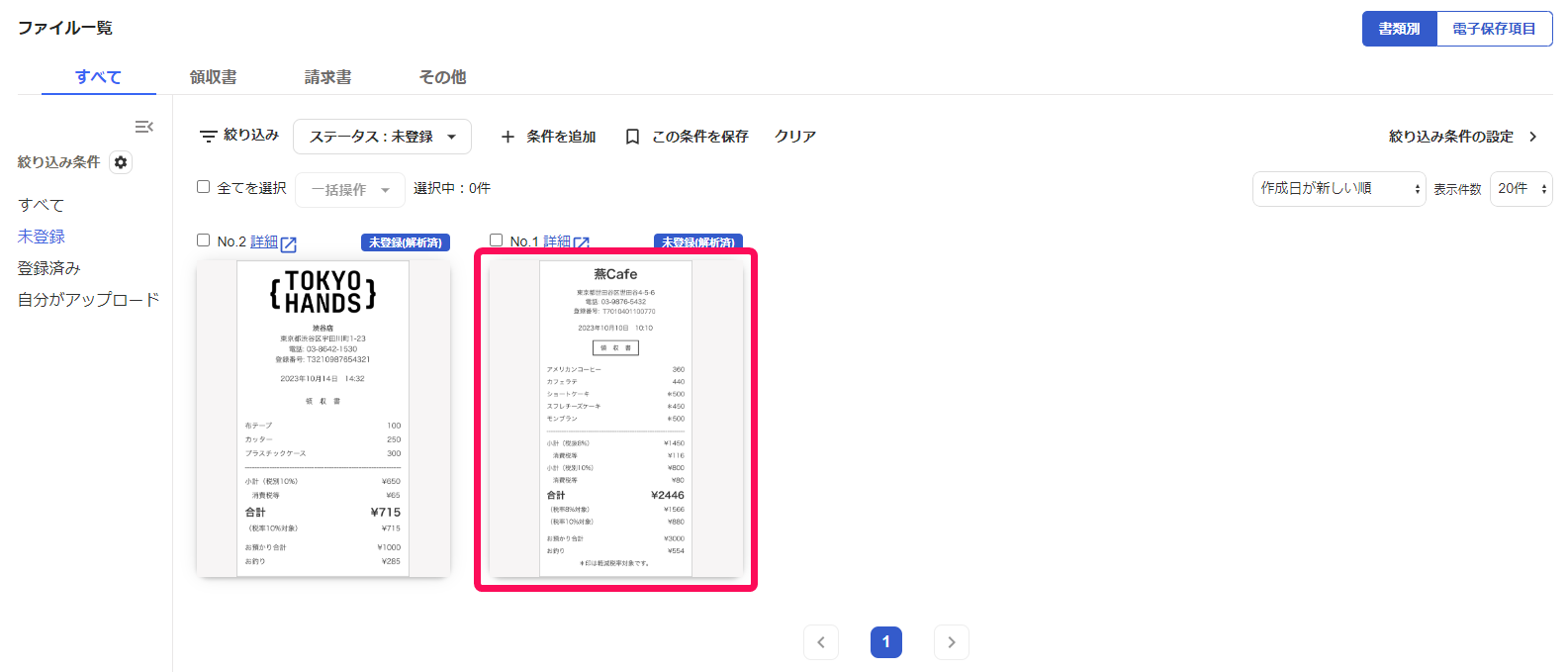
Task: Open the TOKYO HANDS receipt thumbnail
Action: point(323,419)
